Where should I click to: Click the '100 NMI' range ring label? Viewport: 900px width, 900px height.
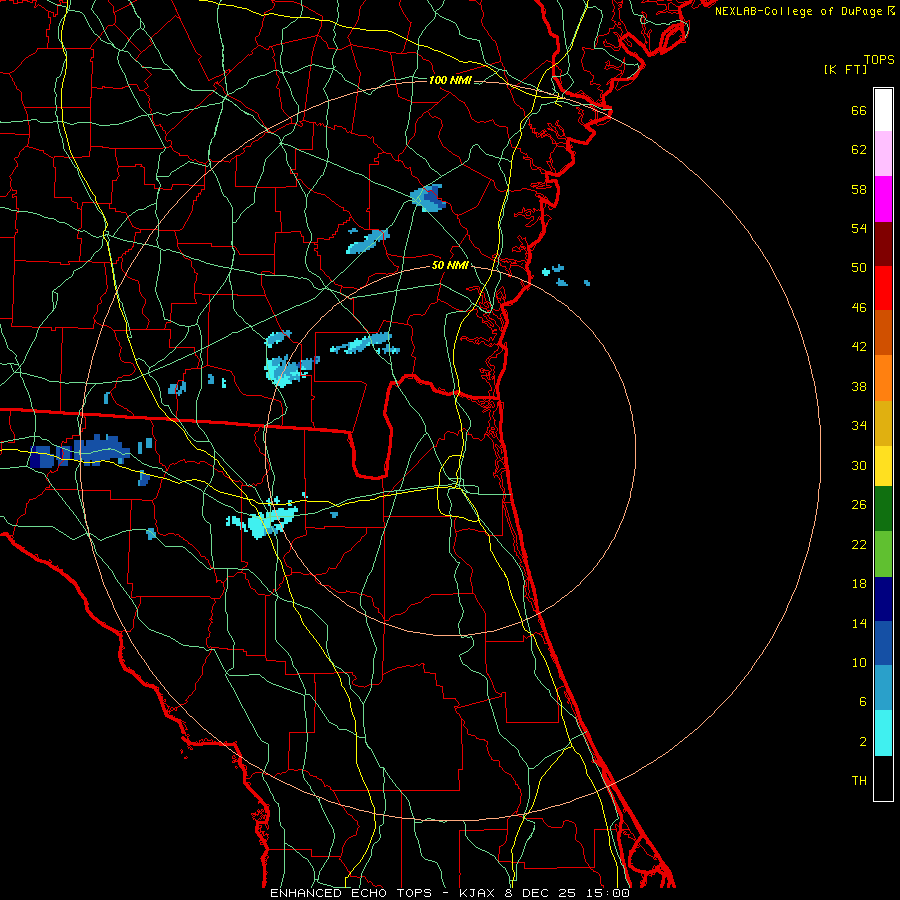point(450,80)
